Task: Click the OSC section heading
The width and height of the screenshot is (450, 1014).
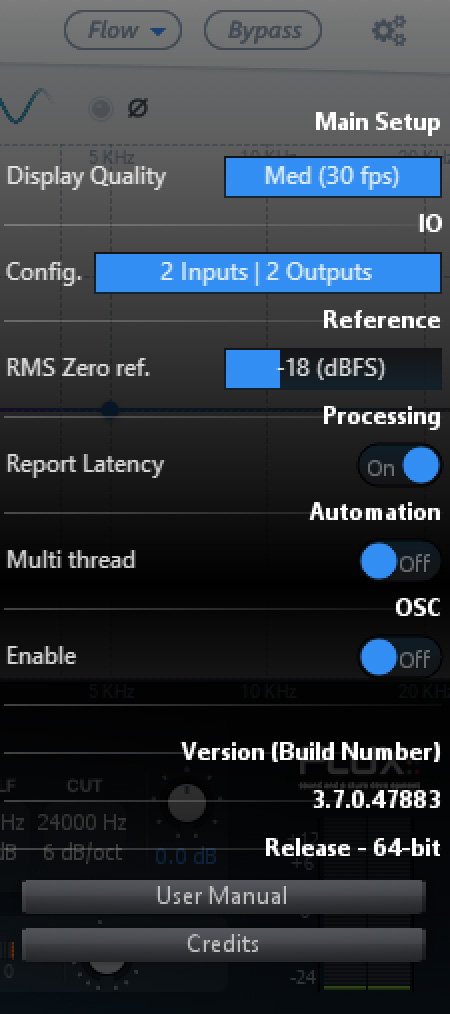Action: 418,607
